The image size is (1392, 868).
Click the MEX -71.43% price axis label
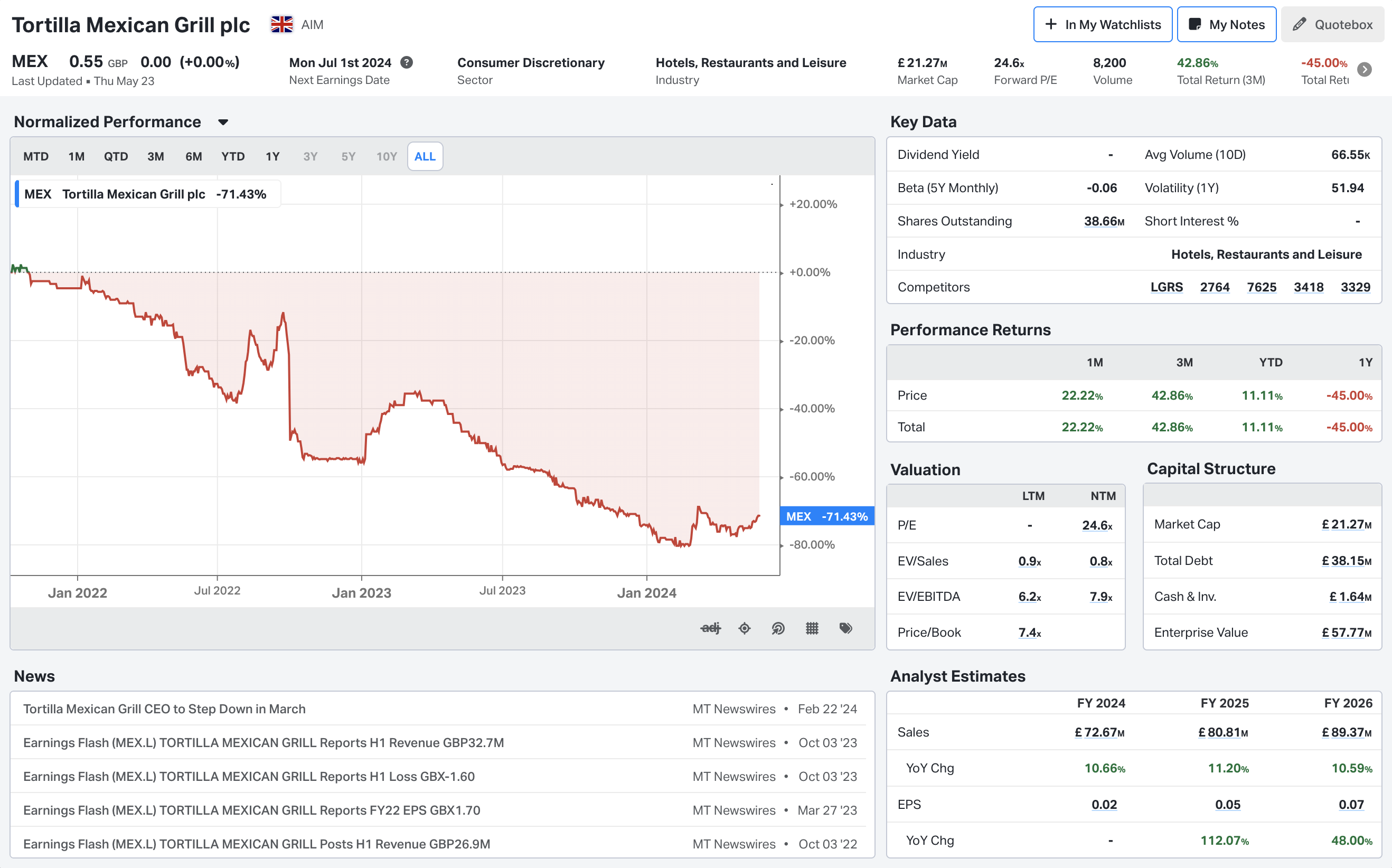coord(826,516)
